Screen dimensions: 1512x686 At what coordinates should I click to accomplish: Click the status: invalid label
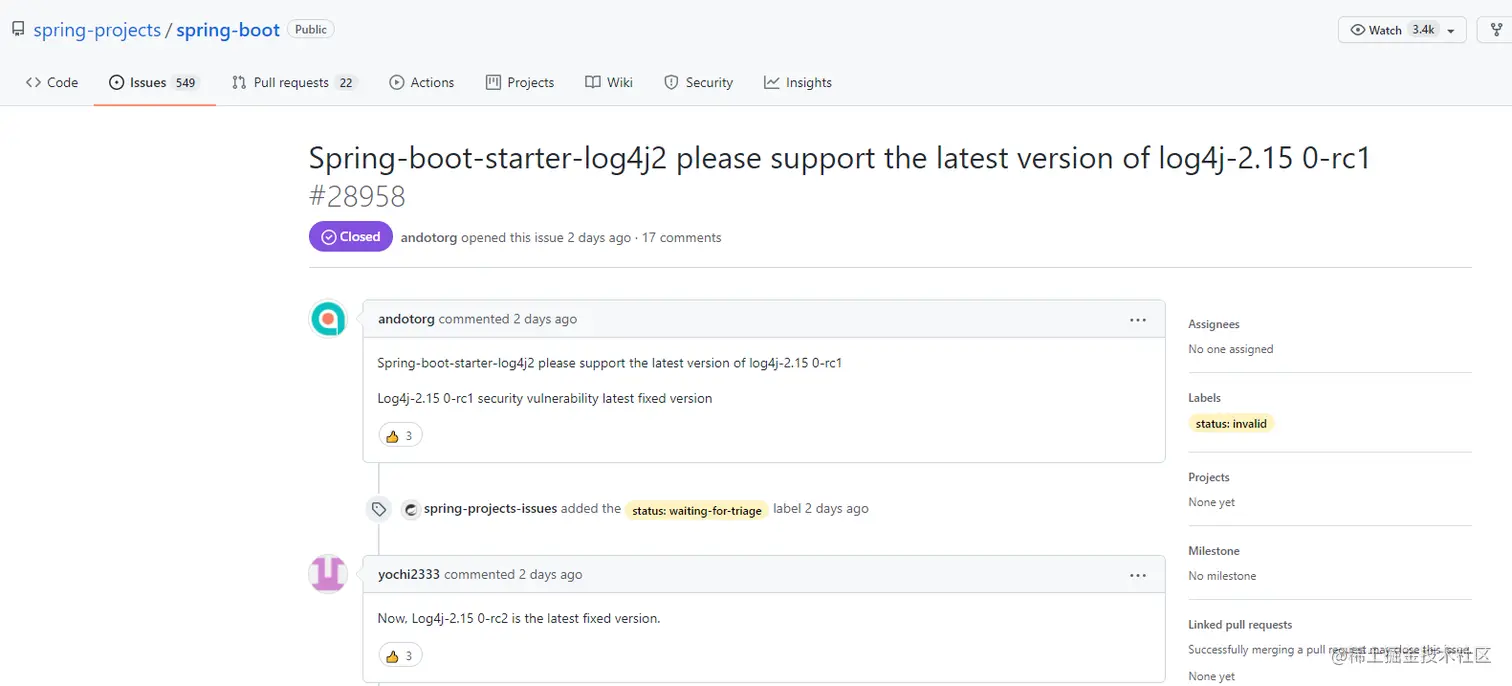(x=1231, y=423)
